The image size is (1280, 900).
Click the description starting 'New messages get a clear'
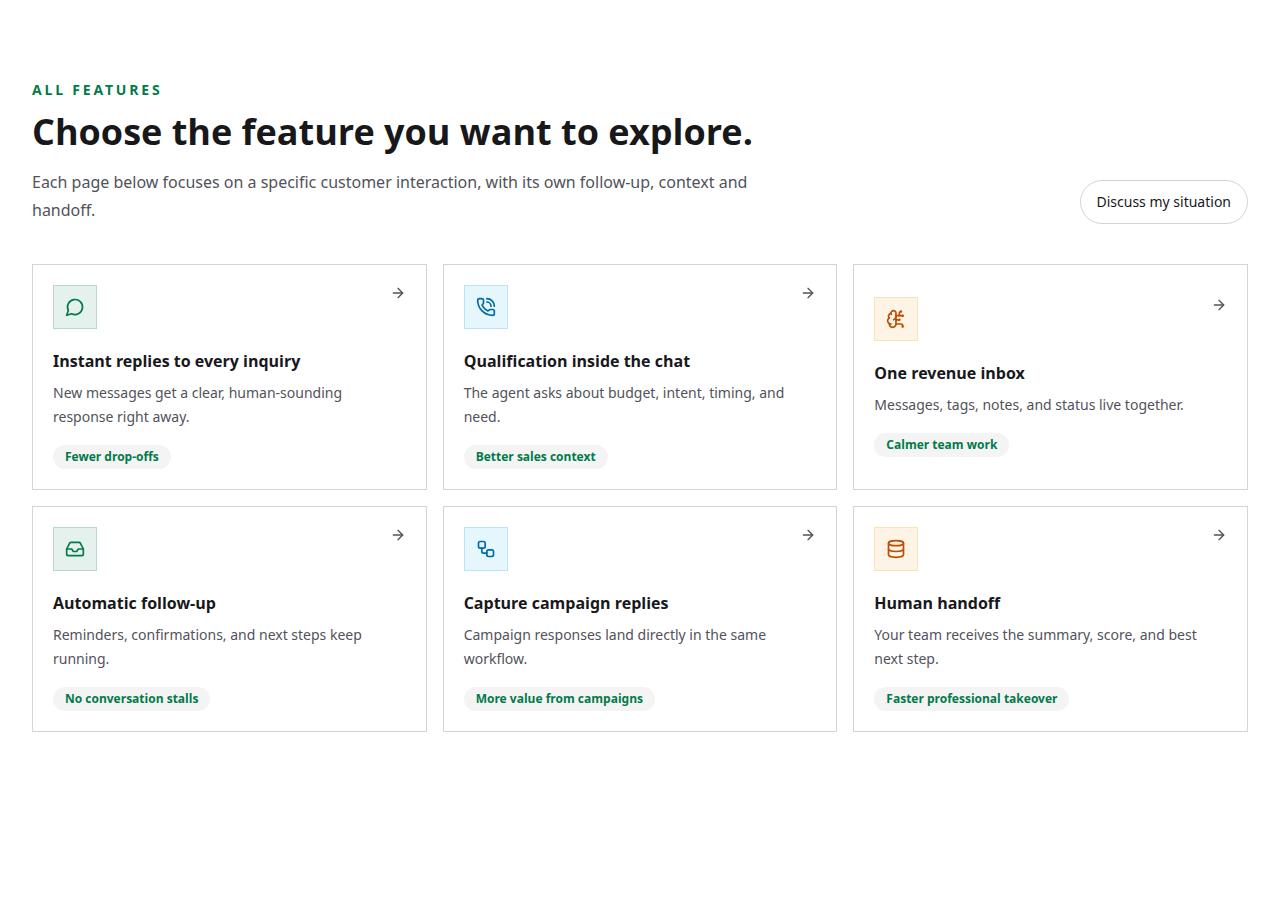(197, 405)
